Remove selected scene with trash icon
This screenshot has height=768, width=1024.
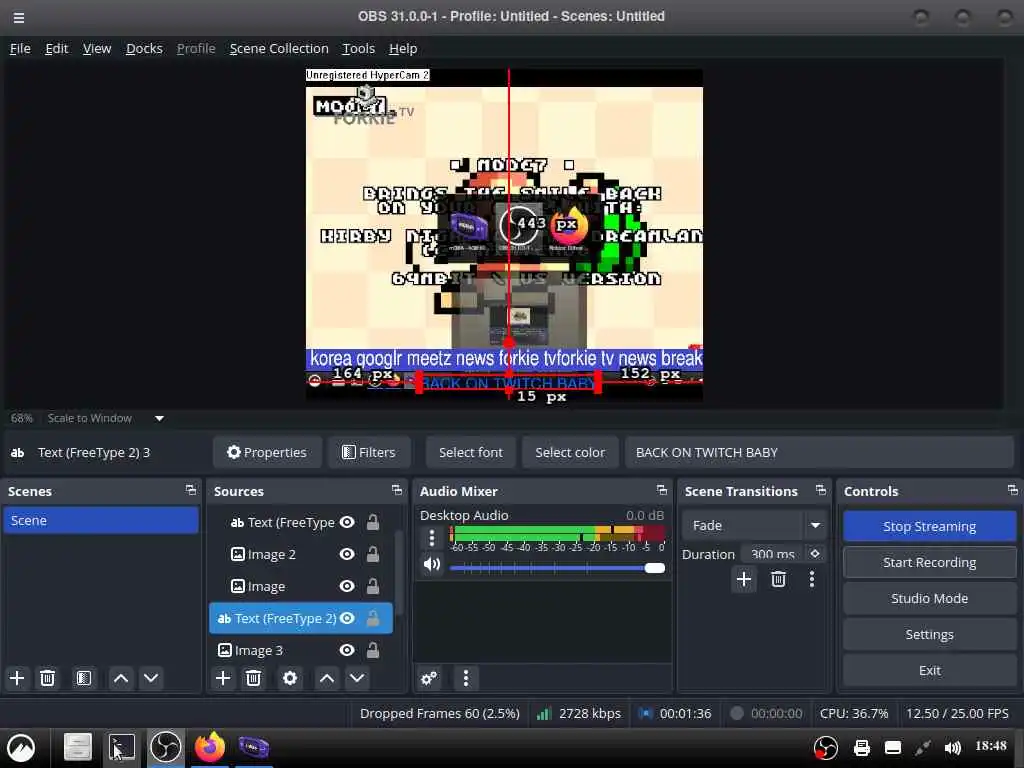click(x=48, y=678)
